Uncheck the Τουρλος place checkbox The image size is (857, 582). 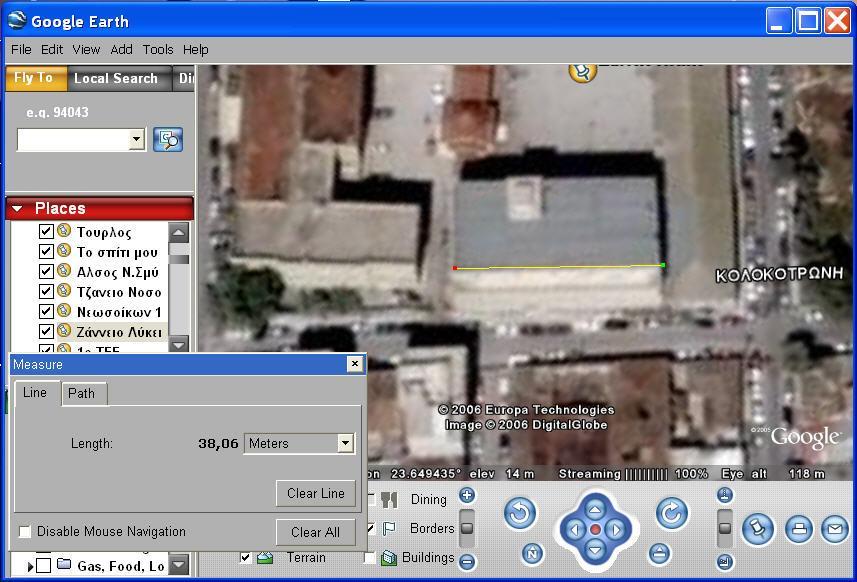(x=46, y=231)
